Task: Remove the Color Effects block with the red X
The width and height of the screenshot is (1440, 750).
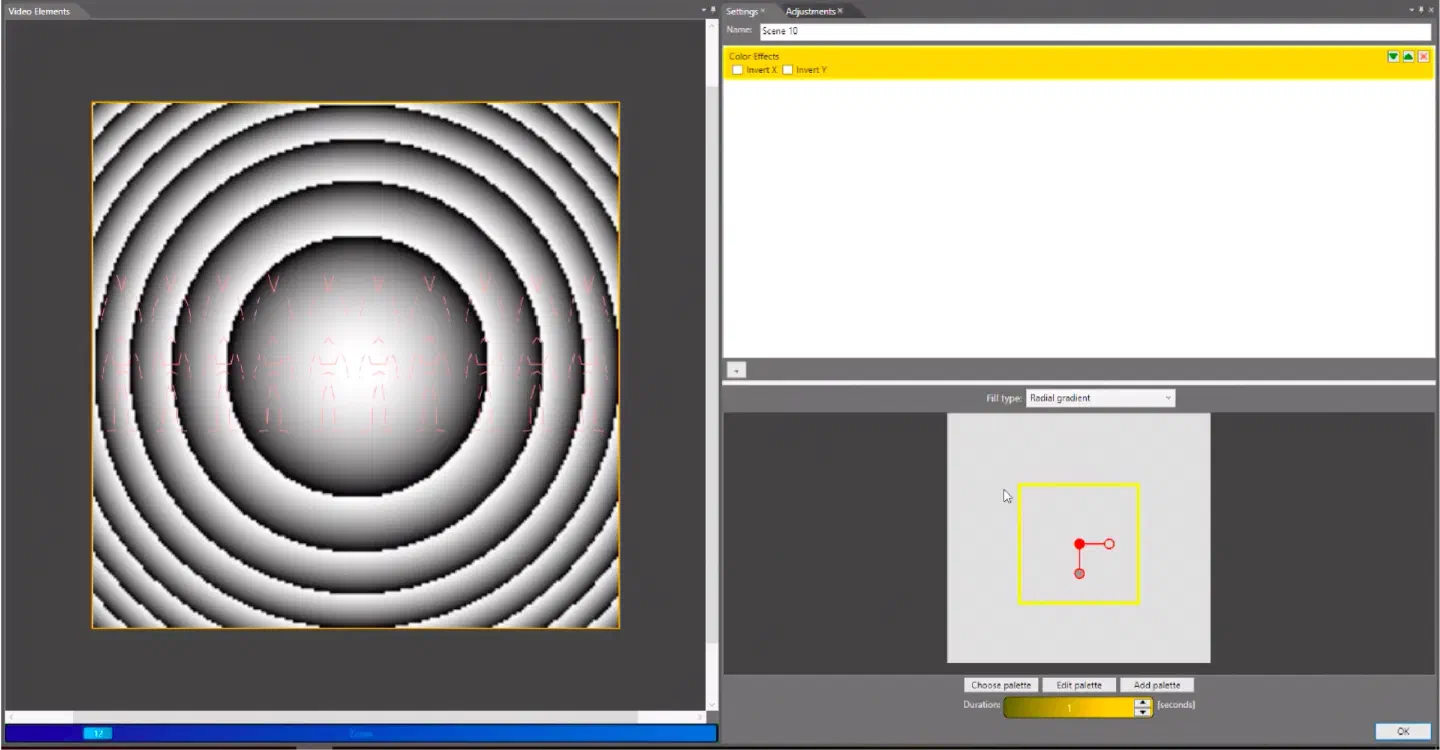Action: pyautogui.click(x=1424, y=57)
